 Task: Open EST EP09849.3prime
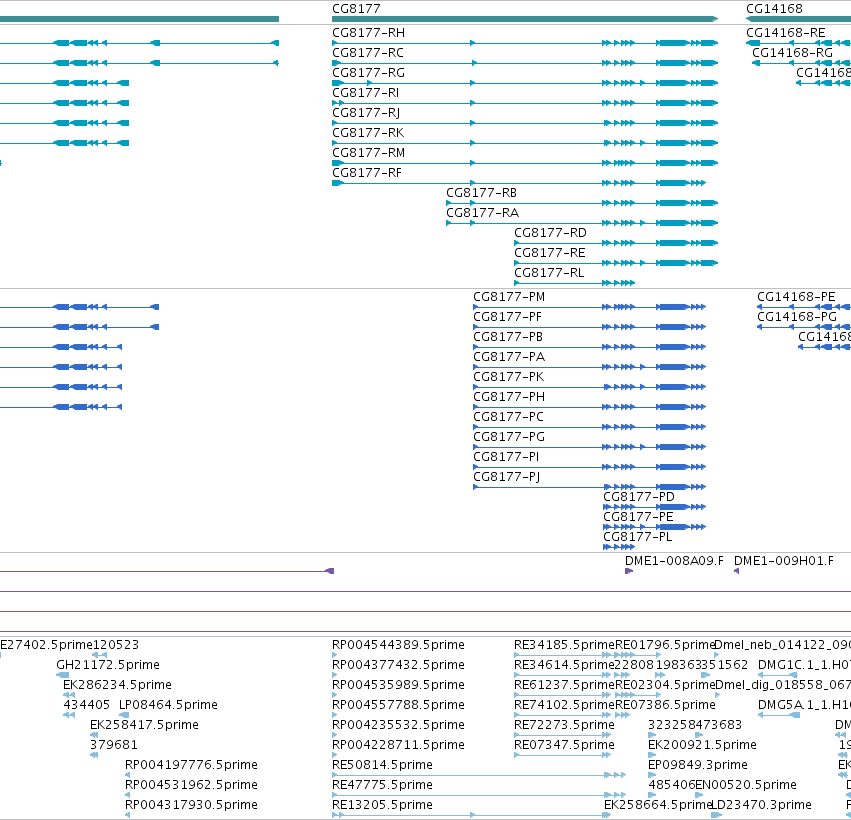[698, 765]
